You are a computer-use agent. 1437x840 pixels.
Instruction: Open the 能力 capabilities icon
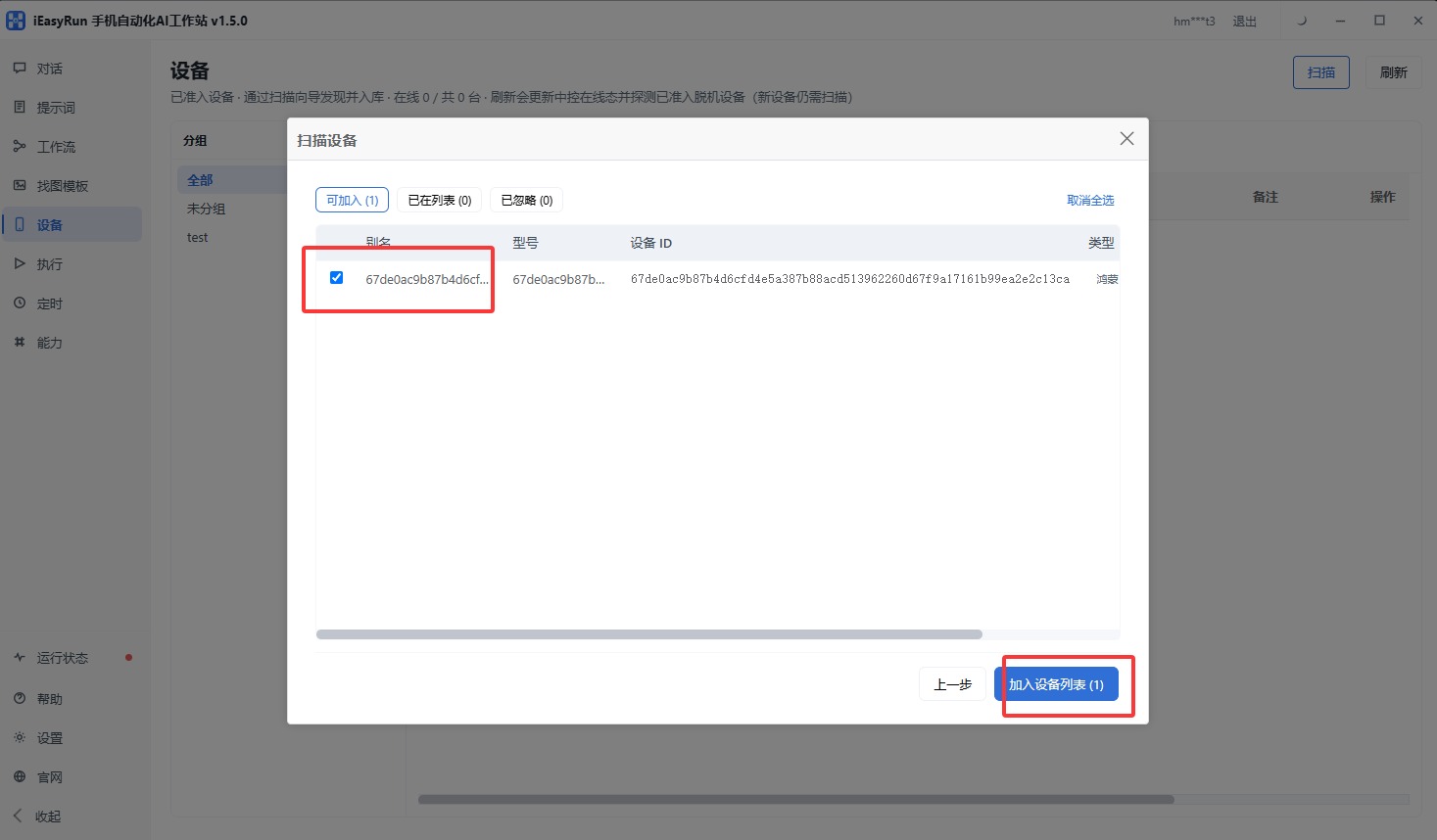pos(20,343)
